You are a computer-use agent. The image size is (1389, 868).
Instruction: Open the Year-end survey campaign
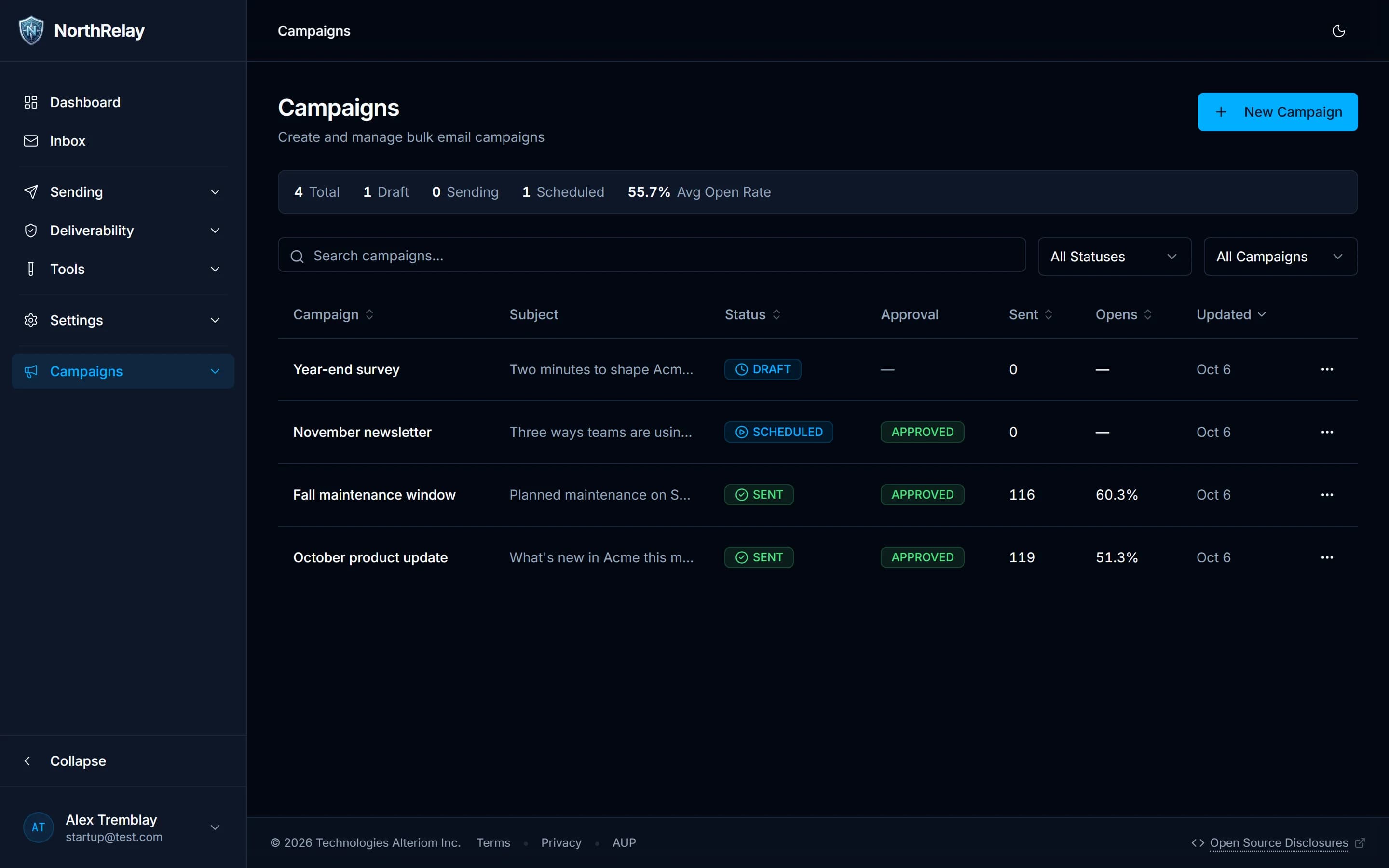[346, 369]
